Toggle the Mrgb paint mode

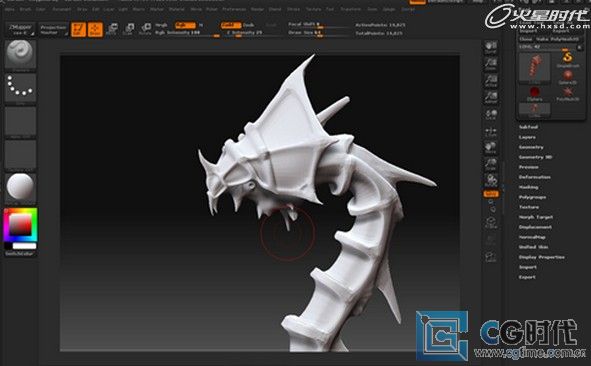pos(161,25)
